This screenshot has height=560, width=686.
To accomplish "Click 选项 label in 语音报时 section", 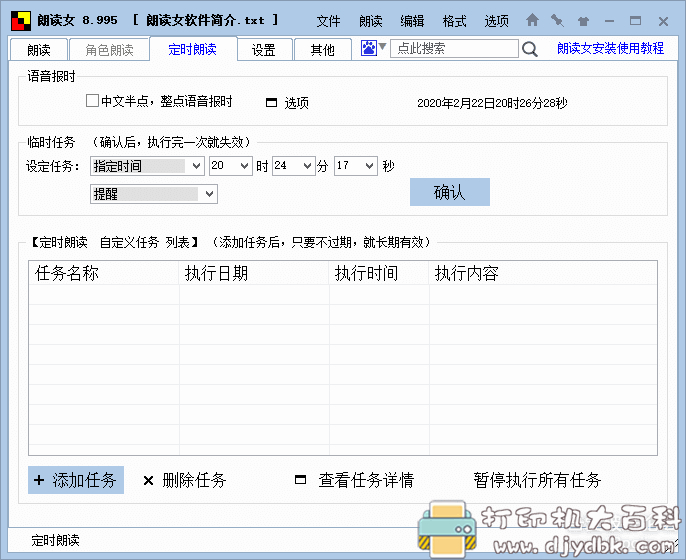I will pos(296,103).
